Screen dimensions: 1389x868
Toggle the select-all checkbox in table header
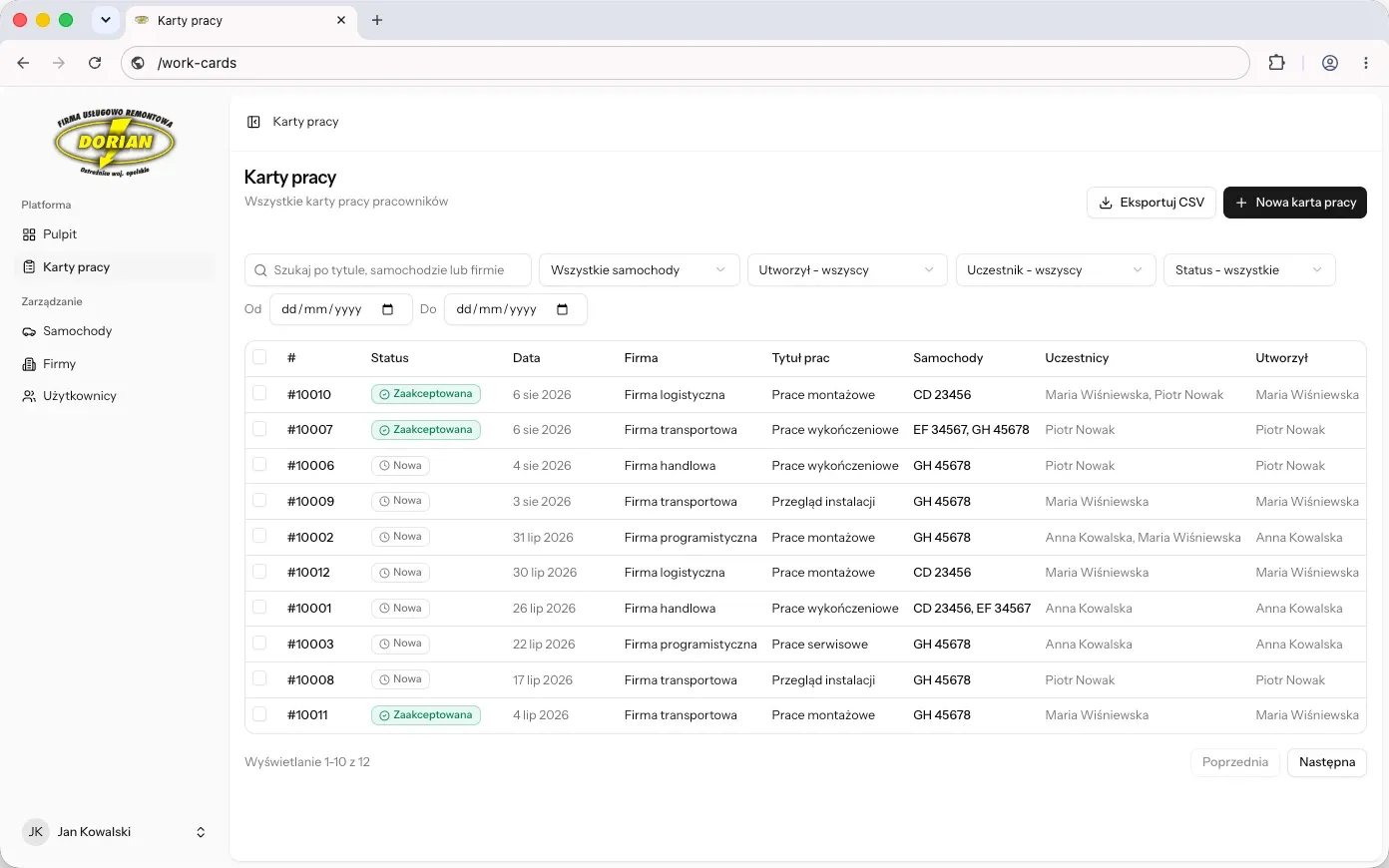(259, 357)
